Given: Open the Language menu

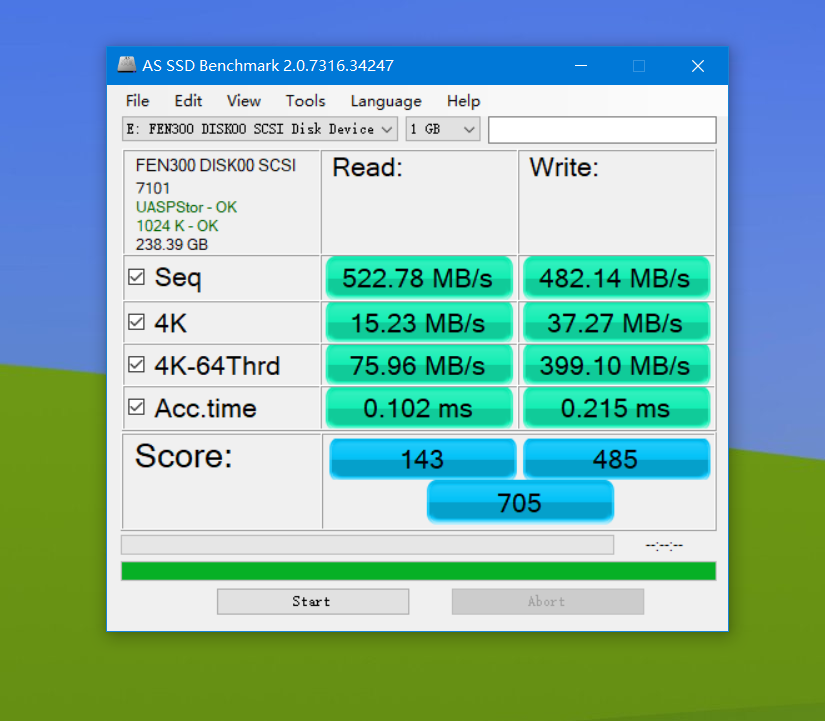Looking at the screenshot, I should (x=386, y=101).
